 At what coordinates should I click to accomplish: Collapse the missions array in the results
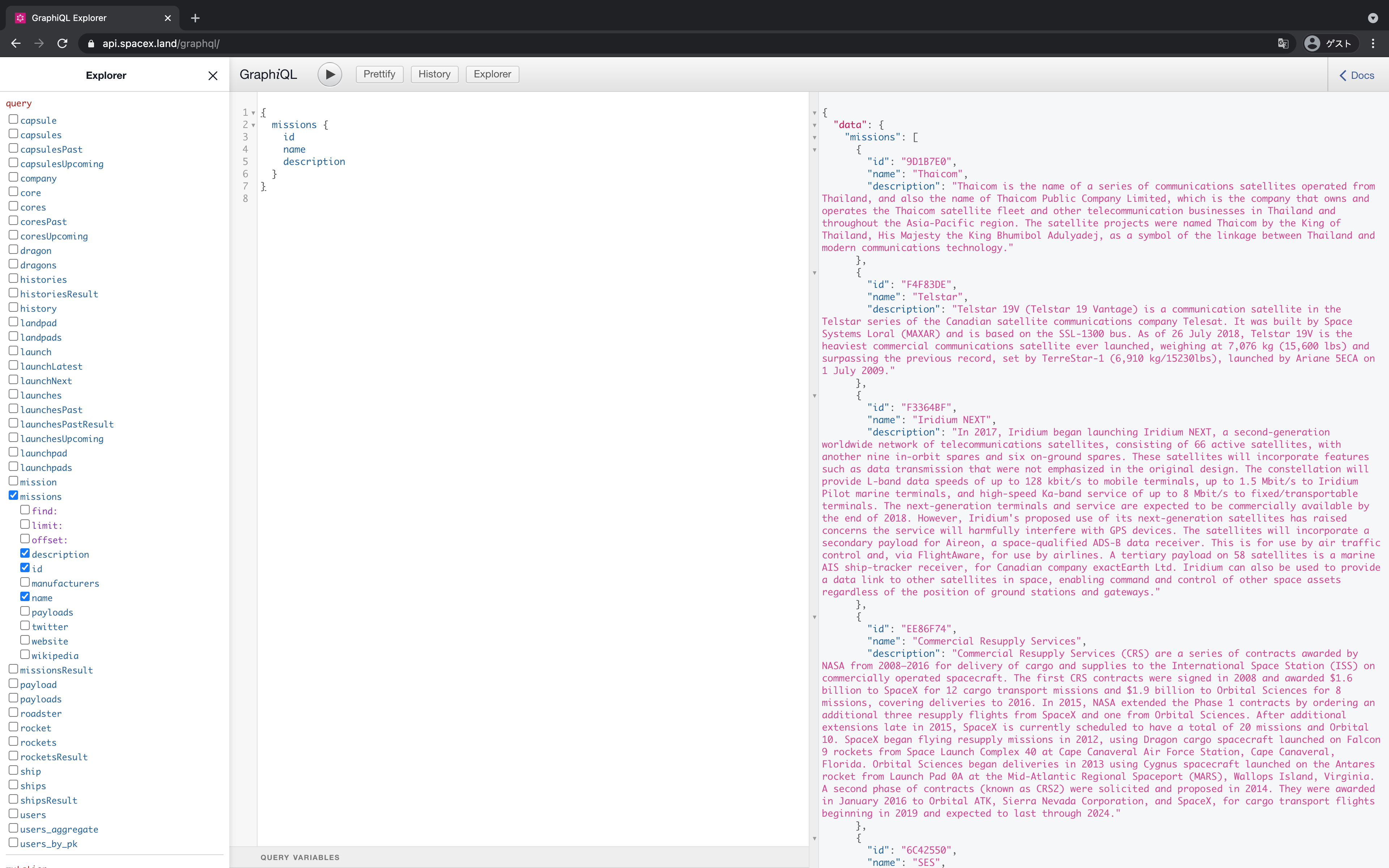815,137
